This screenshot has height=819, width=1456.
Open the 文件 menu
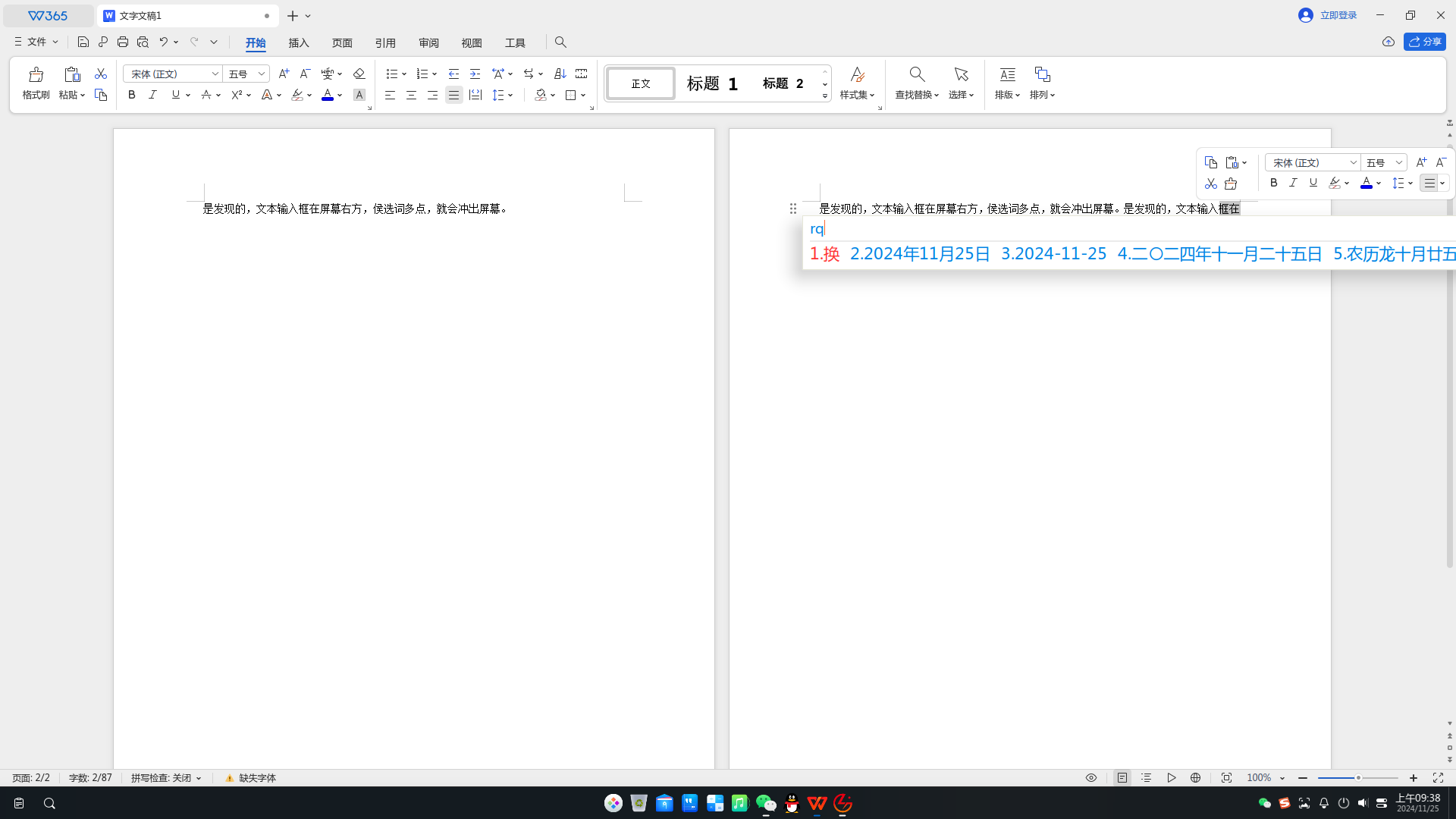pos(36,42)
